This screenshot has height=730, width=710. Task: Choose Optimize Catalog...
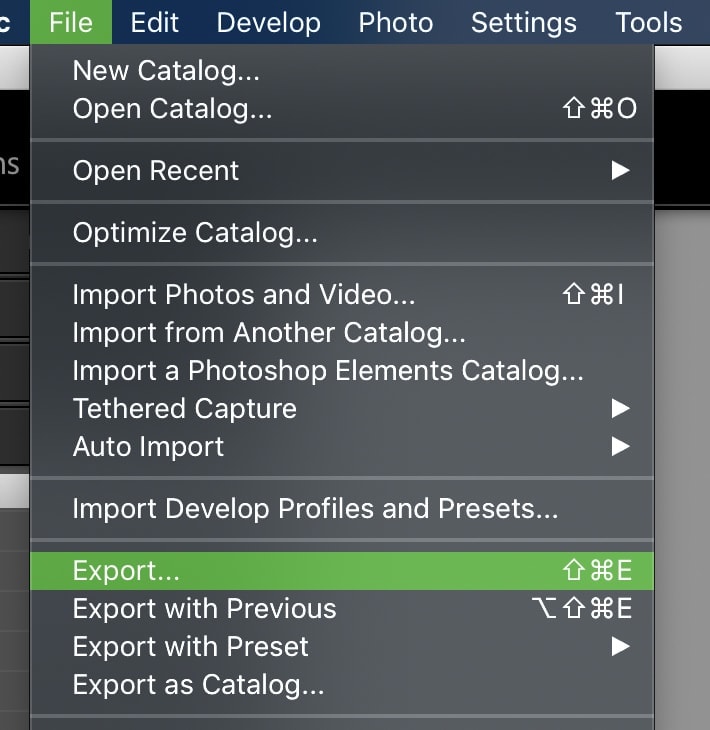click(342, 232)
